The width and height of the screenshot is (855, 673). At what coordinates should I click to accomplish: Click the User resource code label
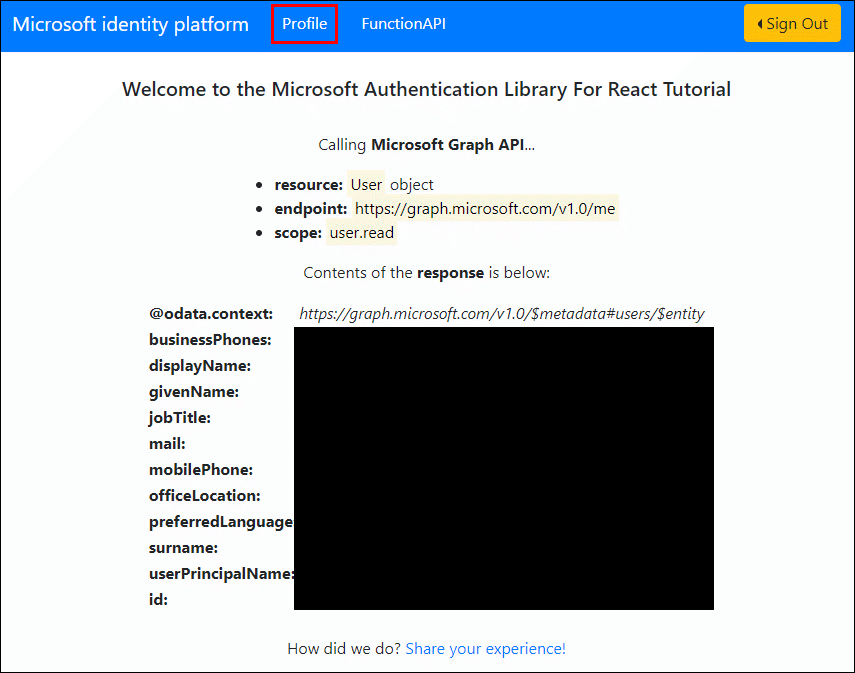(x=366, y=185)
